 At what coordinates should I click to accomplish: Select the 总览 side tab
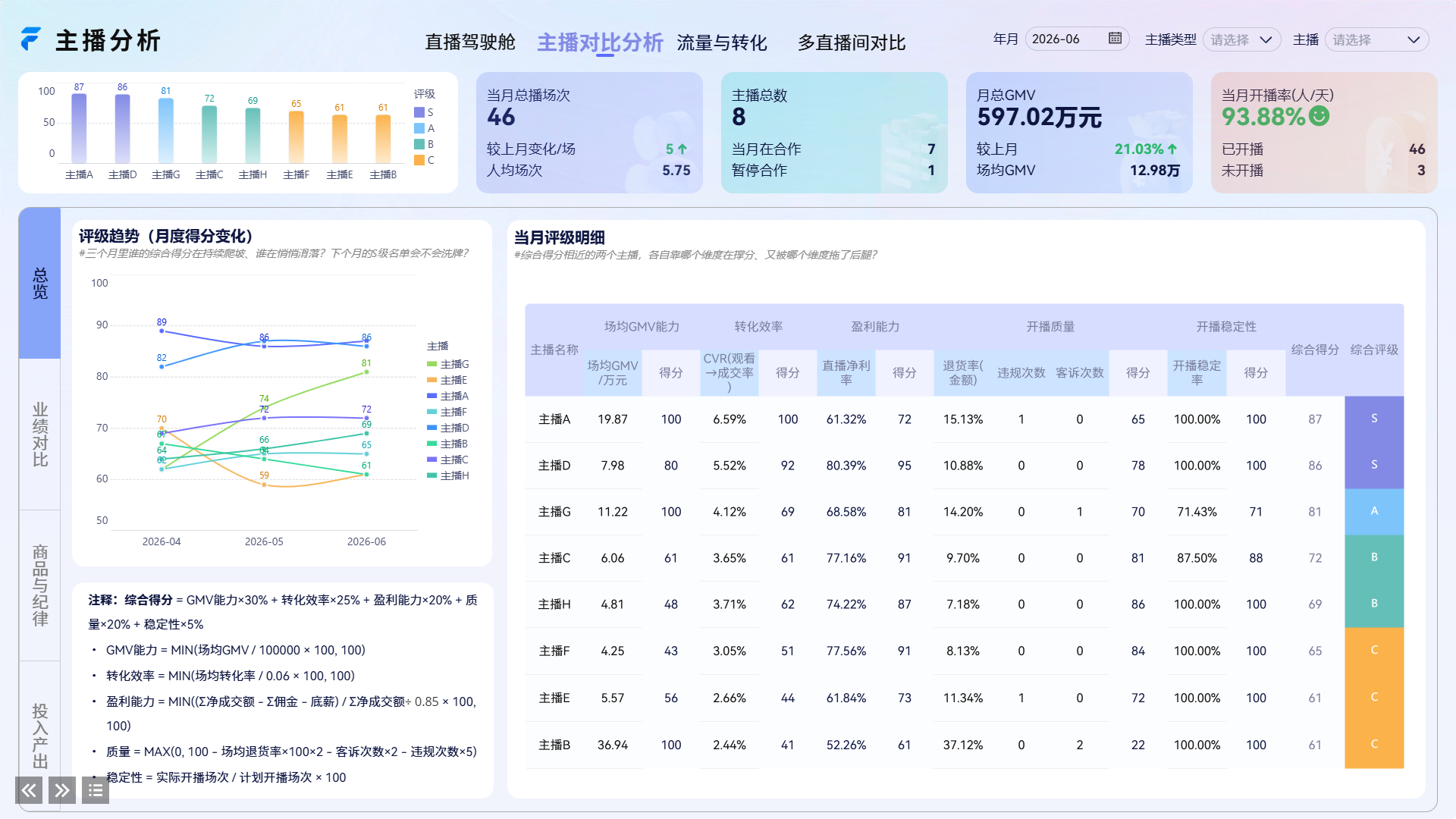40,283
